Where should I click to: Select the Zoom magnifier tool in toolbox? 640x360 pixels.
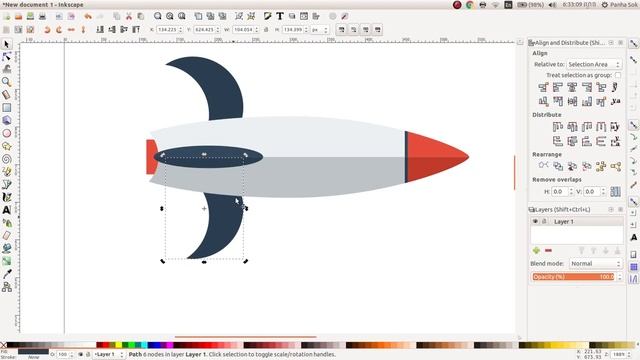pos(7,82)
